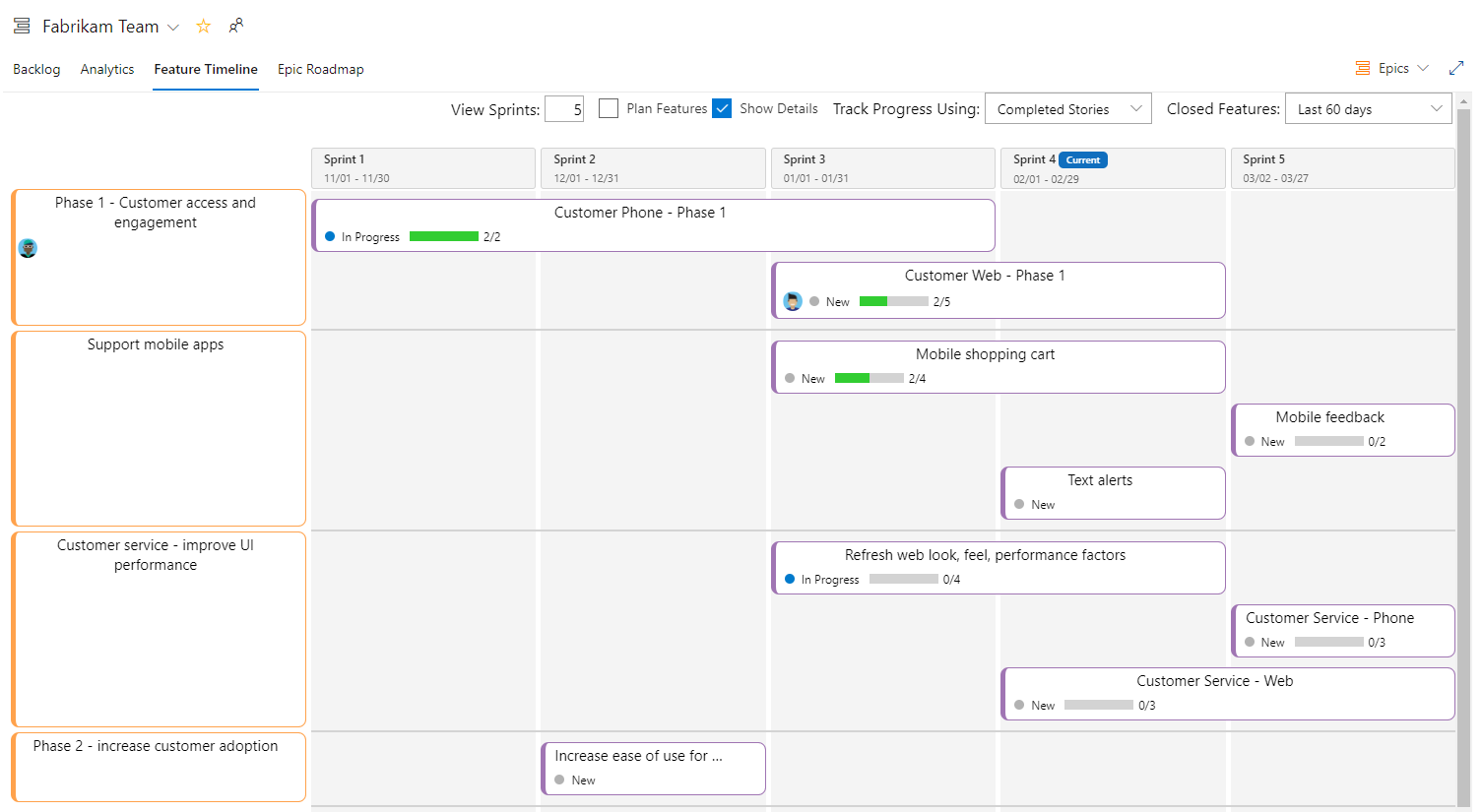The image size is (1482, 812).
Task: Click the Fabrikam Team backlog icon
Action: (22, 27)
